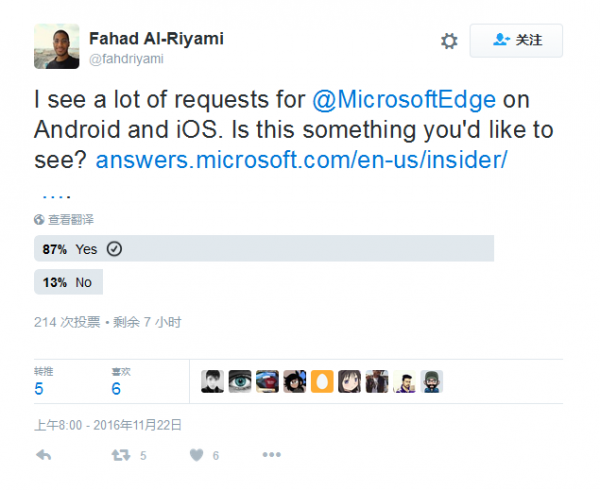The height and width of the screenshot is (490, 600).
Task: Click the globe translate icon
Action: tap(39, 219)
